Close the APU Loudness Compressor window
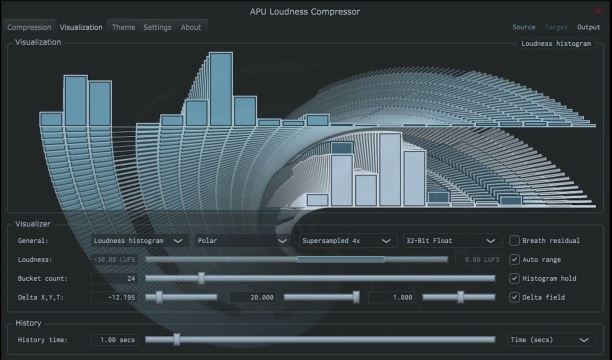Image resolution: width=612 pixels, height=360 pixels. pyautogui.click(x=598, y=11)
